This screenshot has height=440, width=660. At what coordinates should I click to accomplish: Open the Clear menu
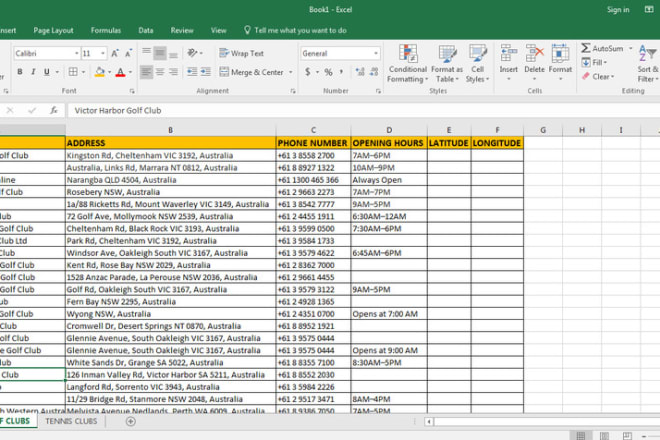pyautogui.click(x=598, y=77)
